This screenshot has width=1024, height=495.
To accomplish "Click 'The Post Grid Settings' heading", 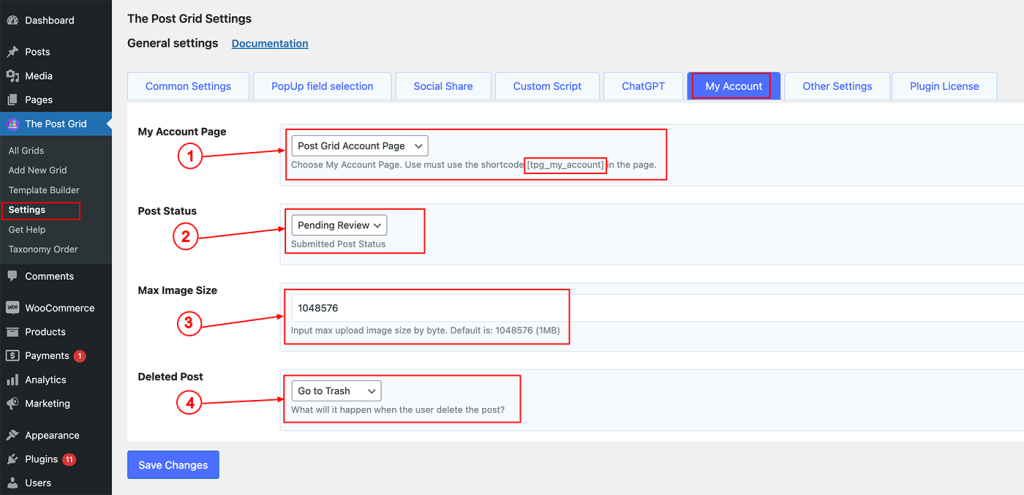I will point(189,19).
